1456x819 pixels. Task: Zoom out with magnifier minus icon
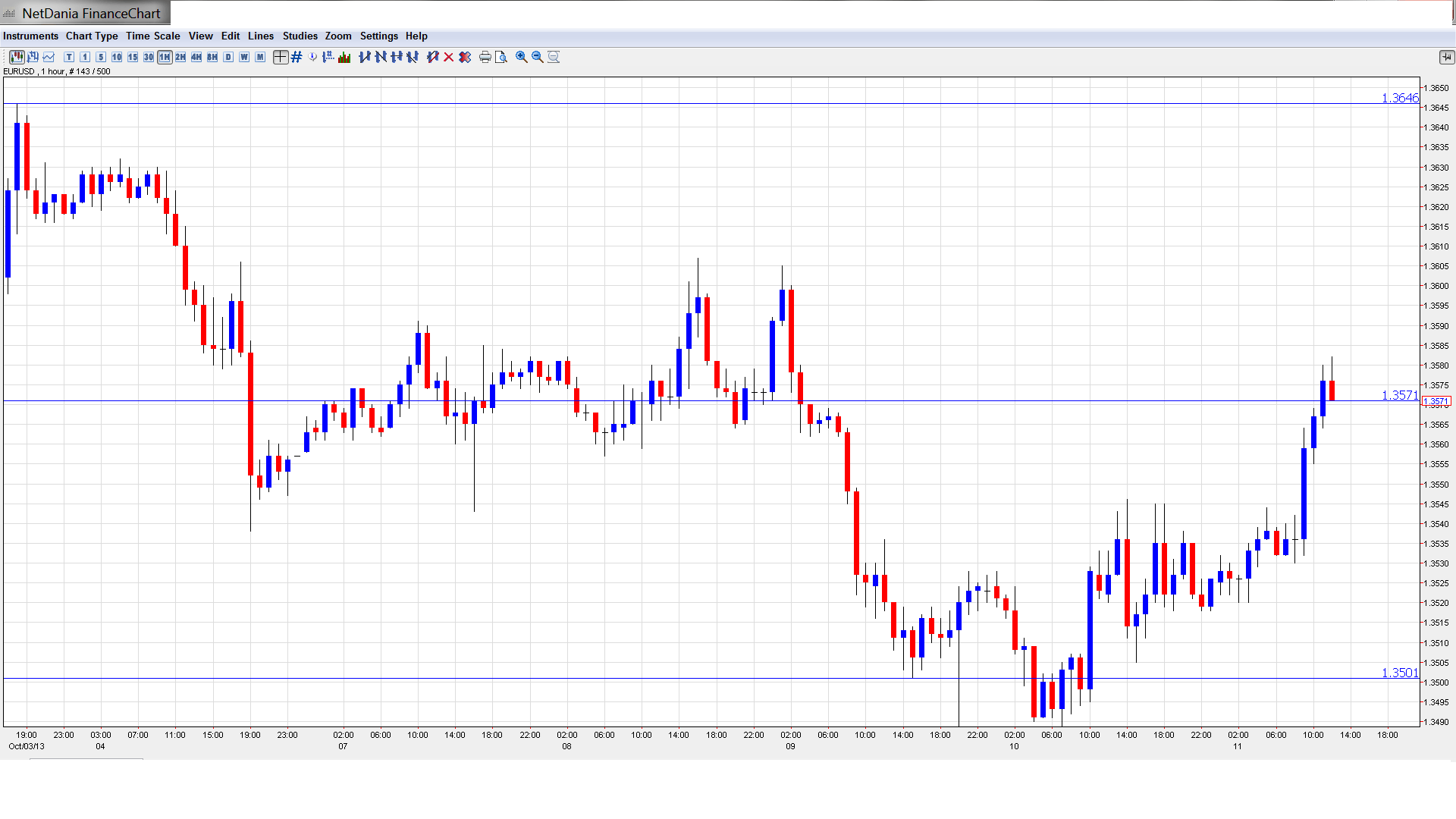(538, 57)
